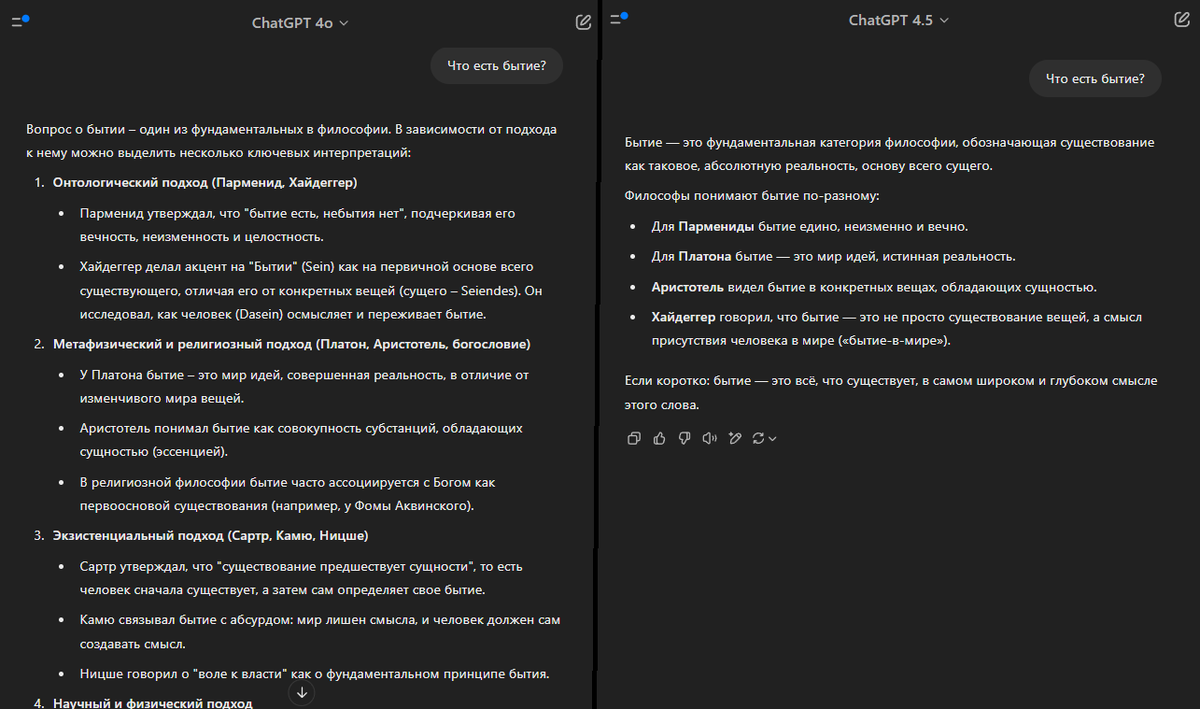This screenshot has width=1200, height=709.
Task: Select user message bubble in 4.5 window
Action: (1095, 78)
